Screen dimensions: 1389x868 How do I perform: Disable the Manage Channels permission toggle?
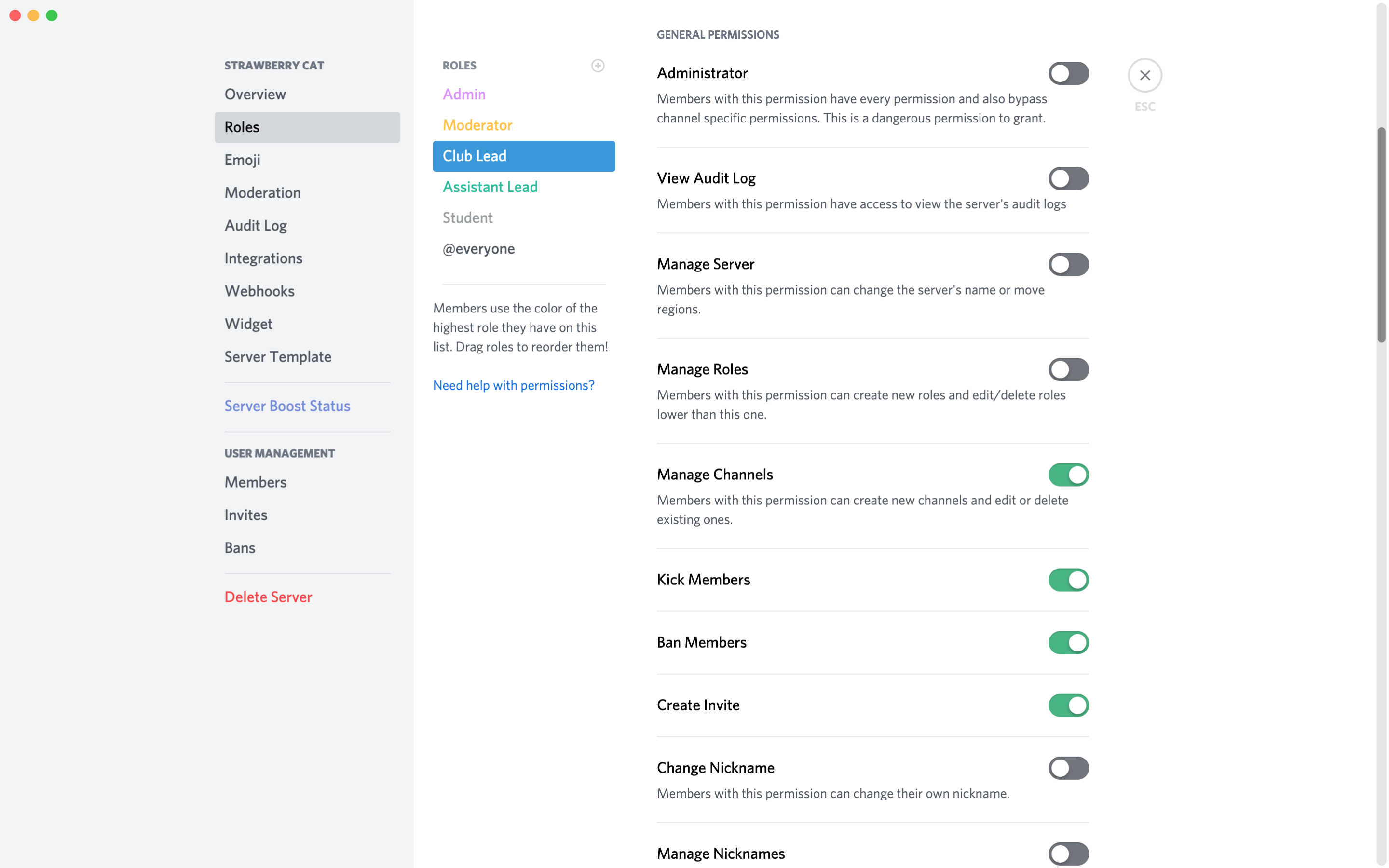pyautogui.click(x=1068, y=474)
